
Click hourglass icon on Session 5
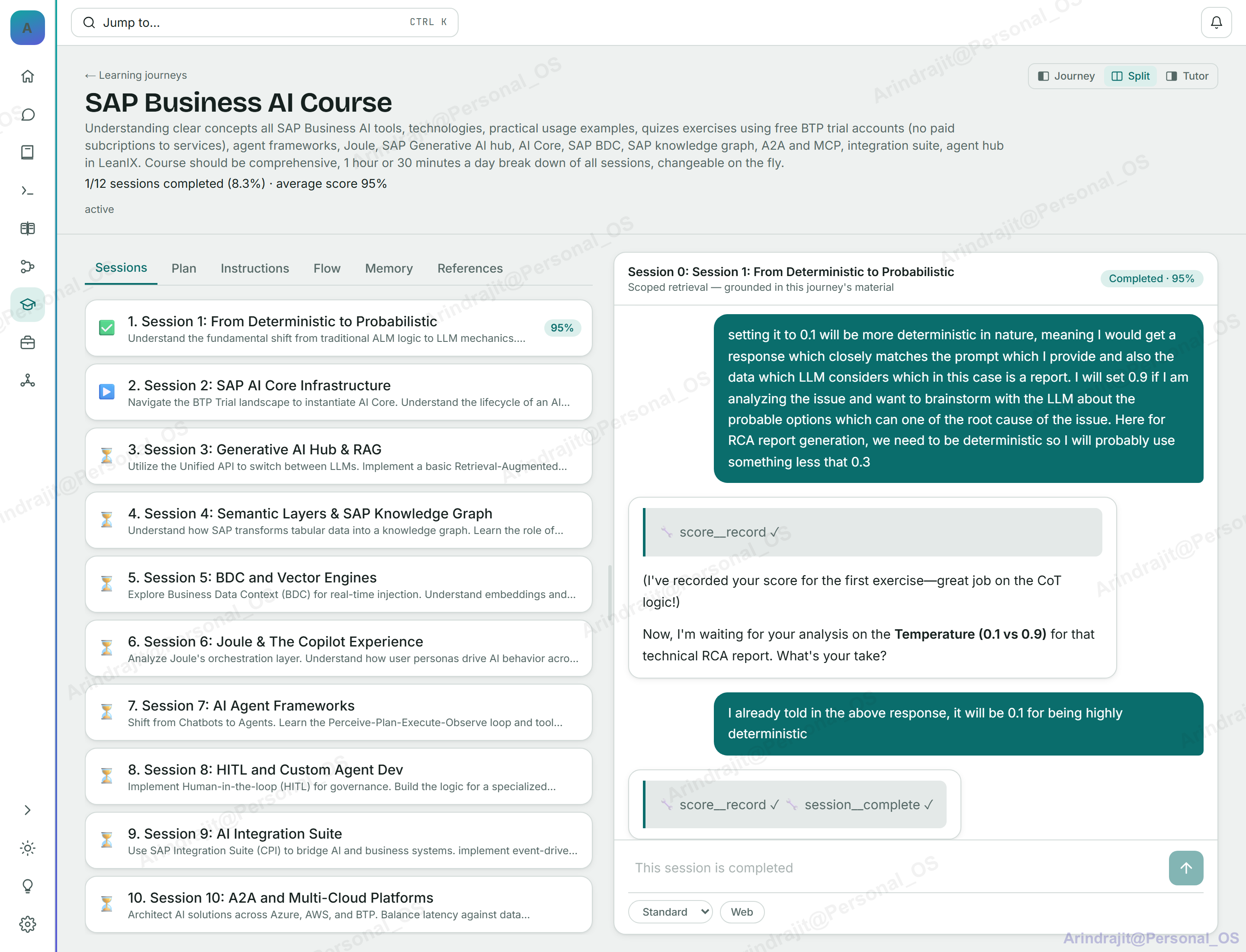[x=106, y=584]
